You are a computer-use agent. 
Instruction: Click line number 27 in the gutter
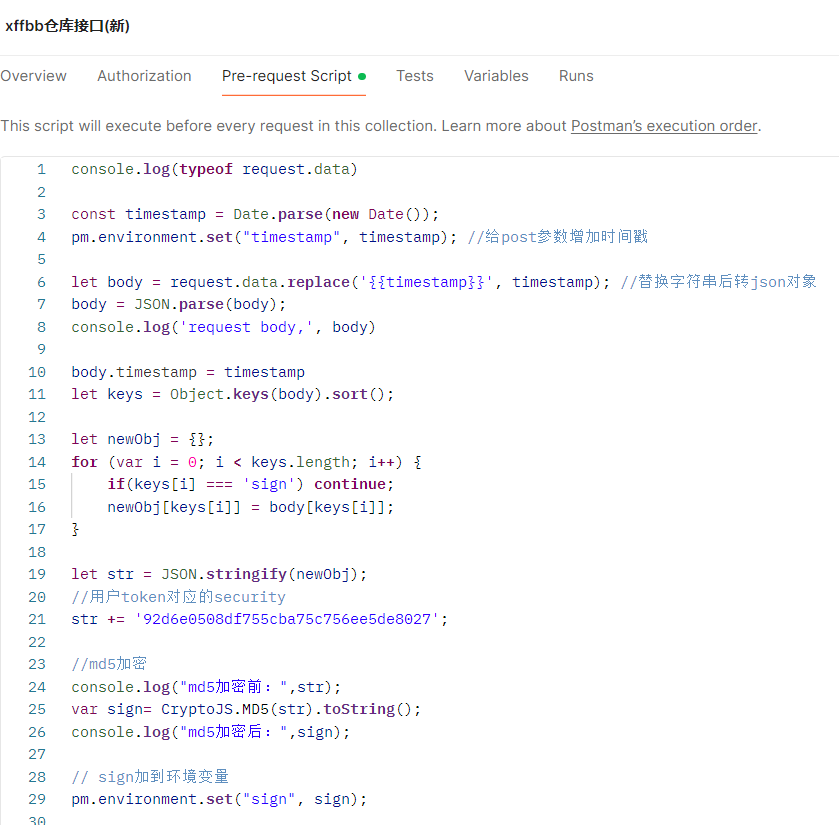(37, 754)
